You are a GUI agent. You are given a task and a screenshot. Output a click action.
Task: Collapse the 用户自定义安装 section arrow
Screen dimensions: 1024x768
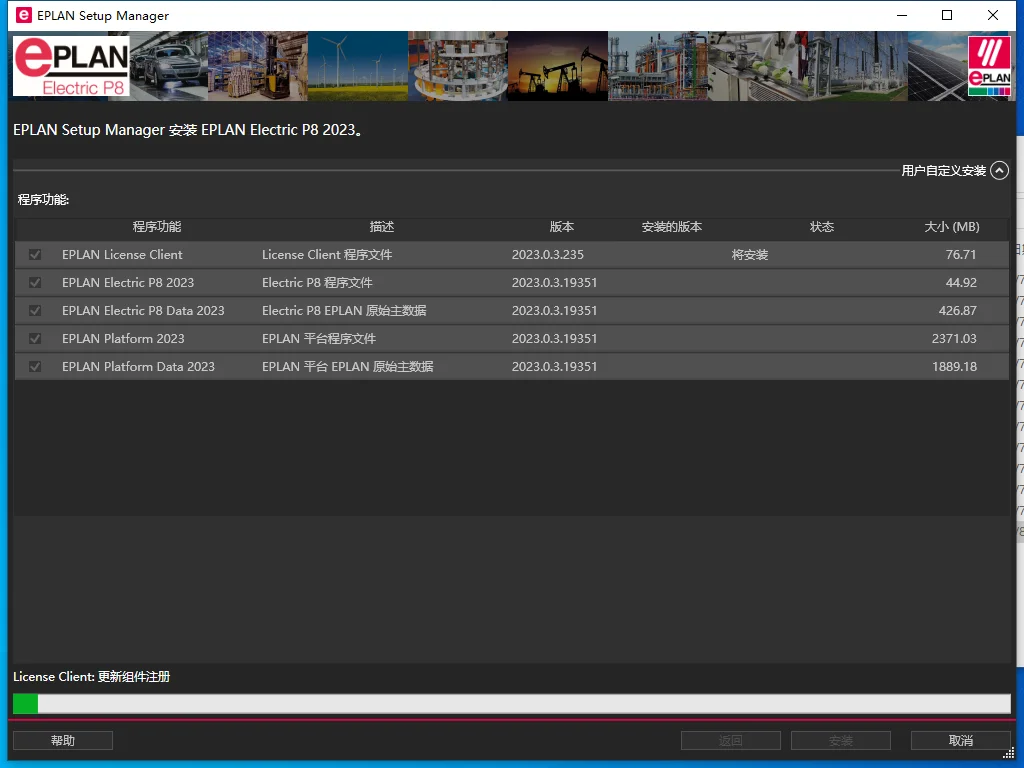click(999, 171)
